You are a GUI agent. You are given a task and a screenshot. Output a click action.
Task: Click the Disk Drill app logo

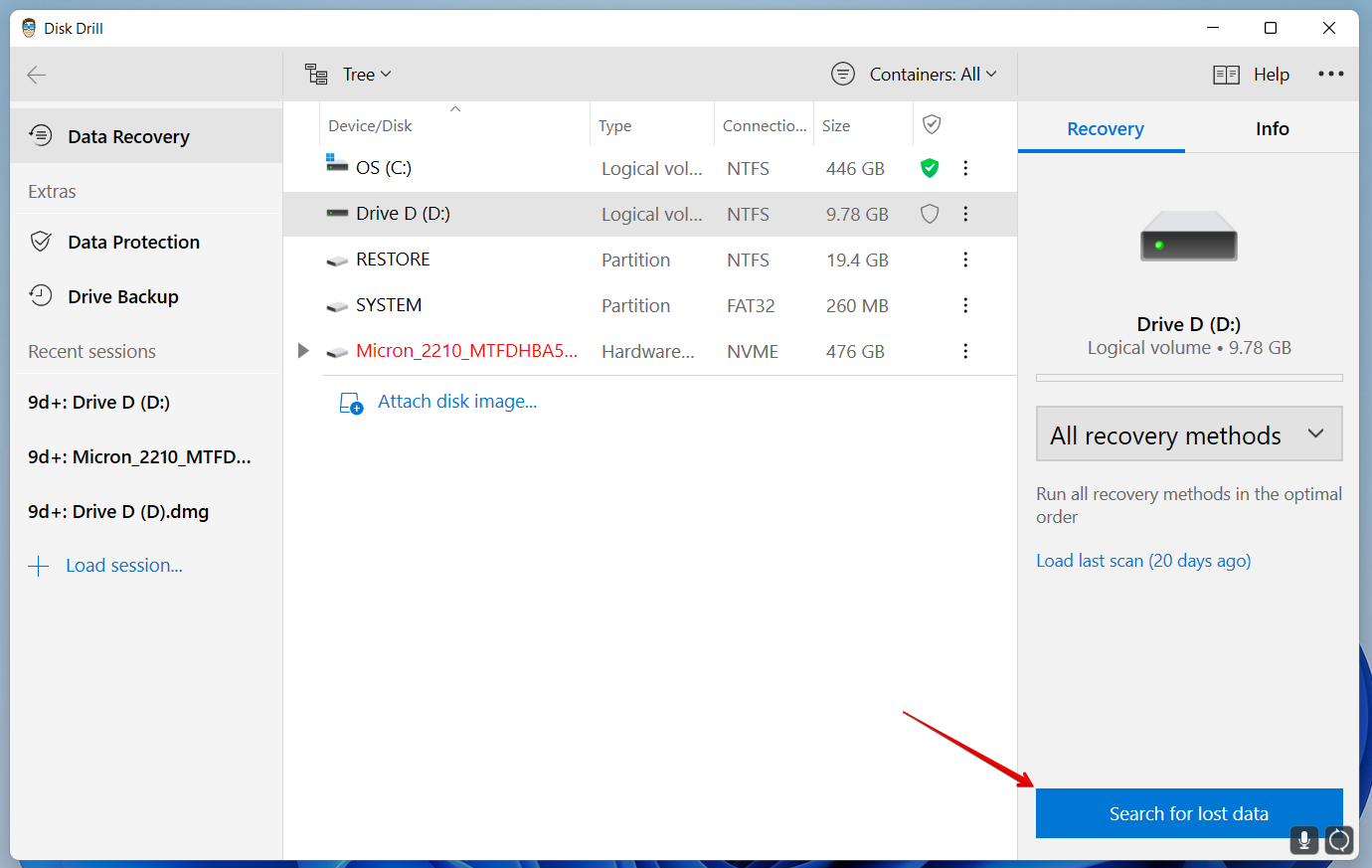[x=29, y=28]
